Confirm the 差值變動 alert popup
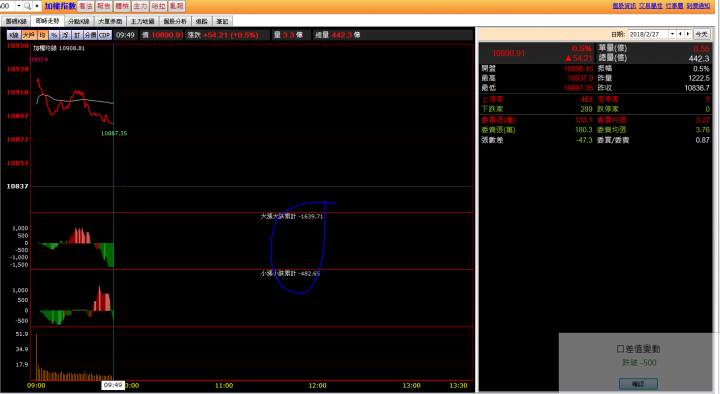 (638, 383)
